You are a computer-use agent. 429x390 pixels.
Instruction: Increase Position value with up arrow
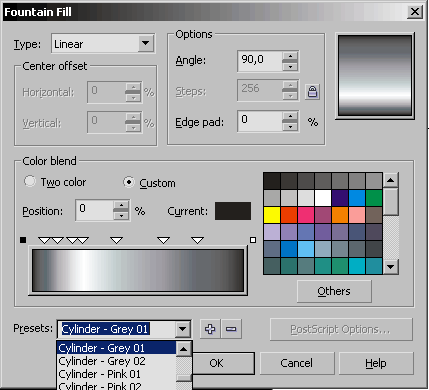tap(121, 205)
